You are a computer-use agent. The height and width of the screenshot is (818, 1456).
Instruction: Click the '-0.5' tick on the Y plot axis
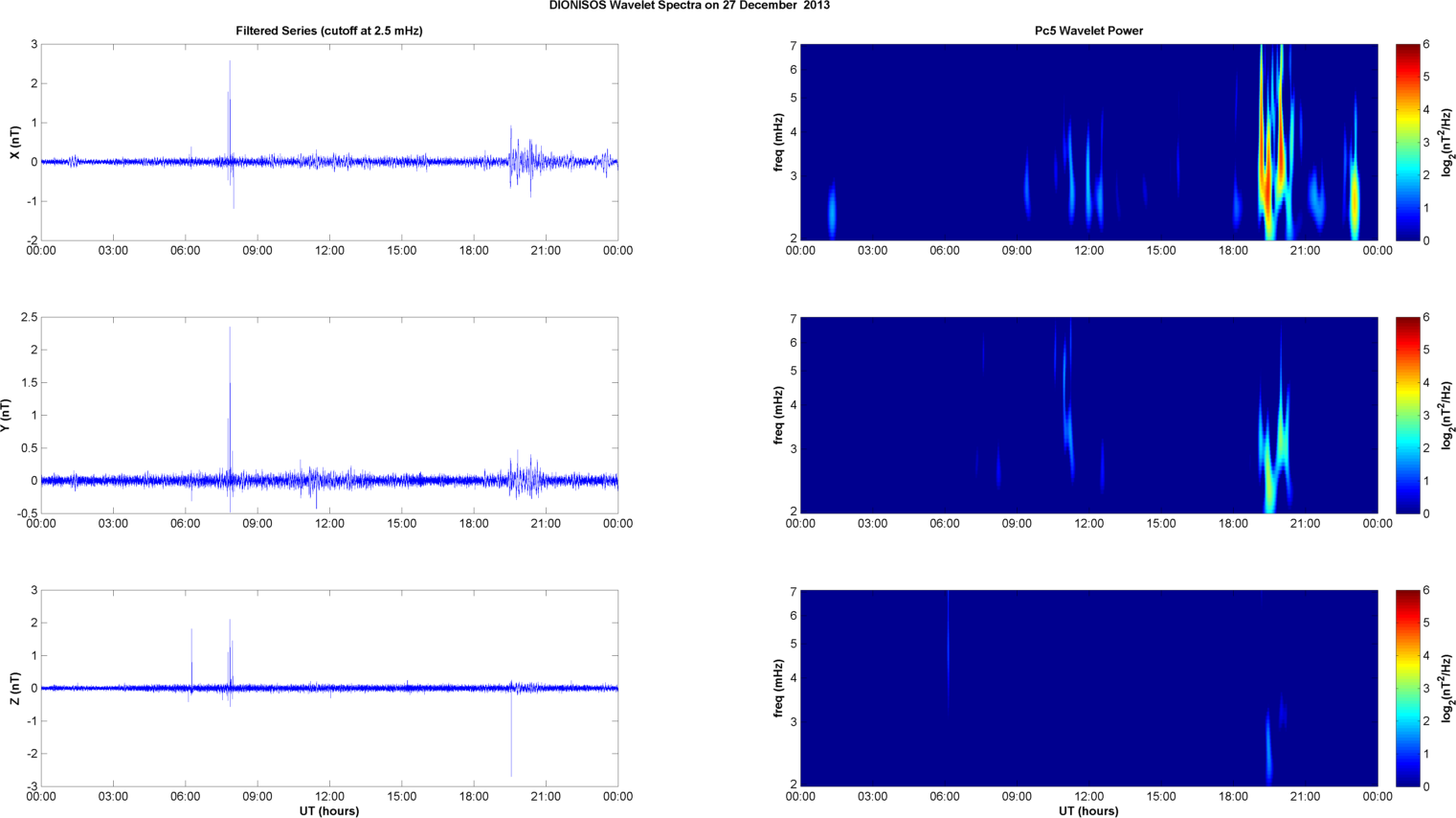click(x=27, y=513)
